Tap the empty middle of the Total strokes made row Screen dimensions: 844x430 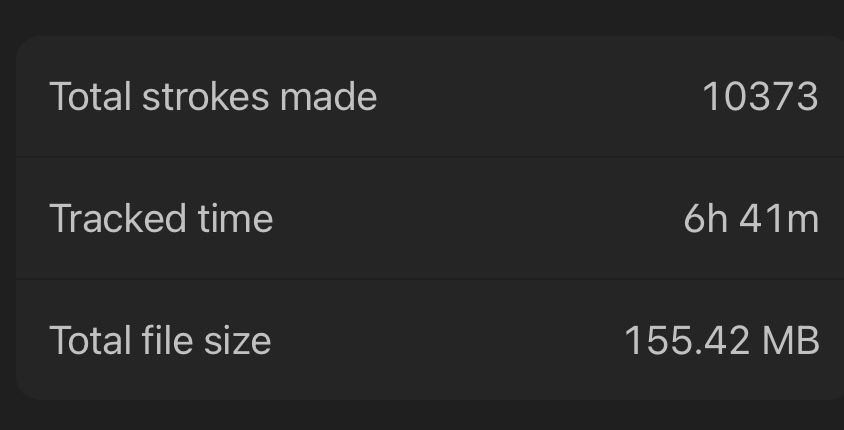(x=538, y=97)
